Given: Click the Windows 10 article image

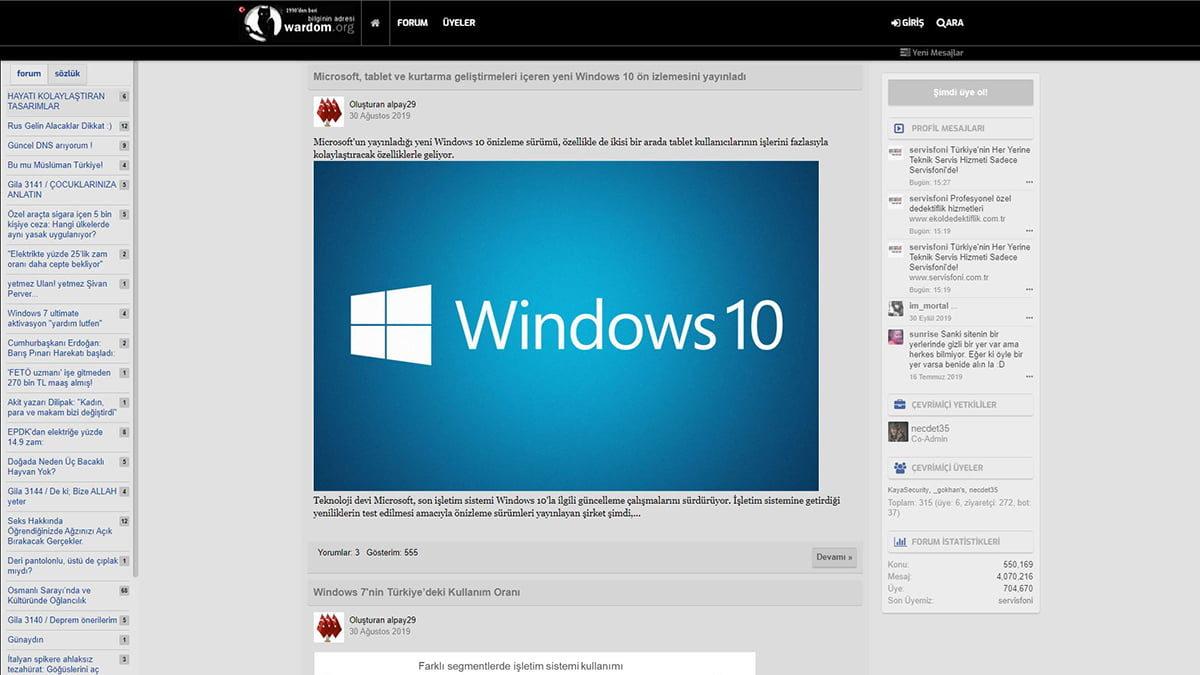Looking at the screenshot, I should coord(565,326).
